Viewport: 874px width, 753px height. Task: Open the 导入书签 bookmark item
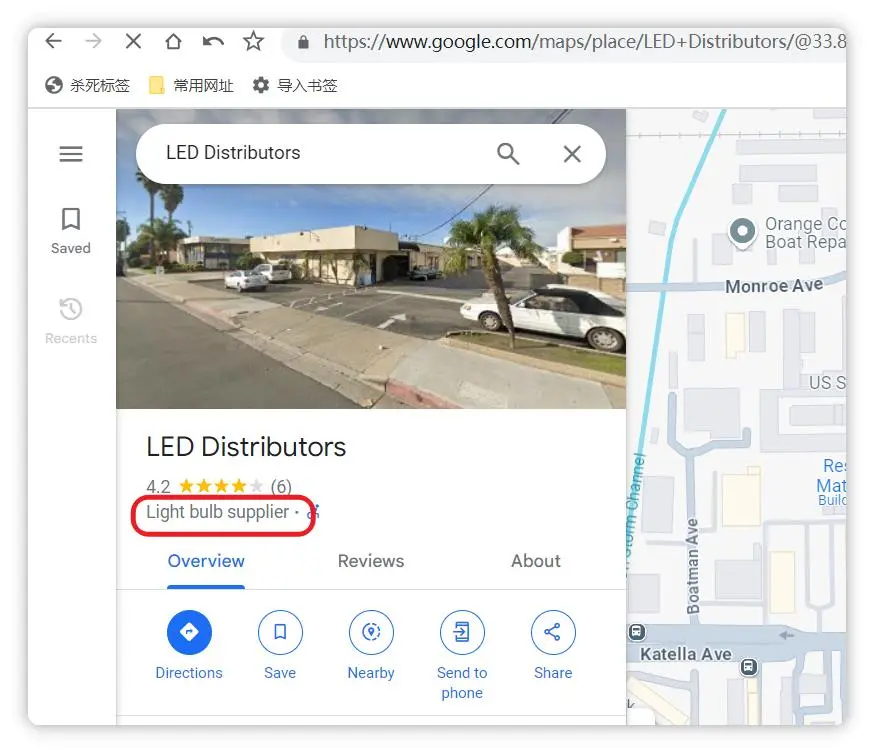pos(295,85)
